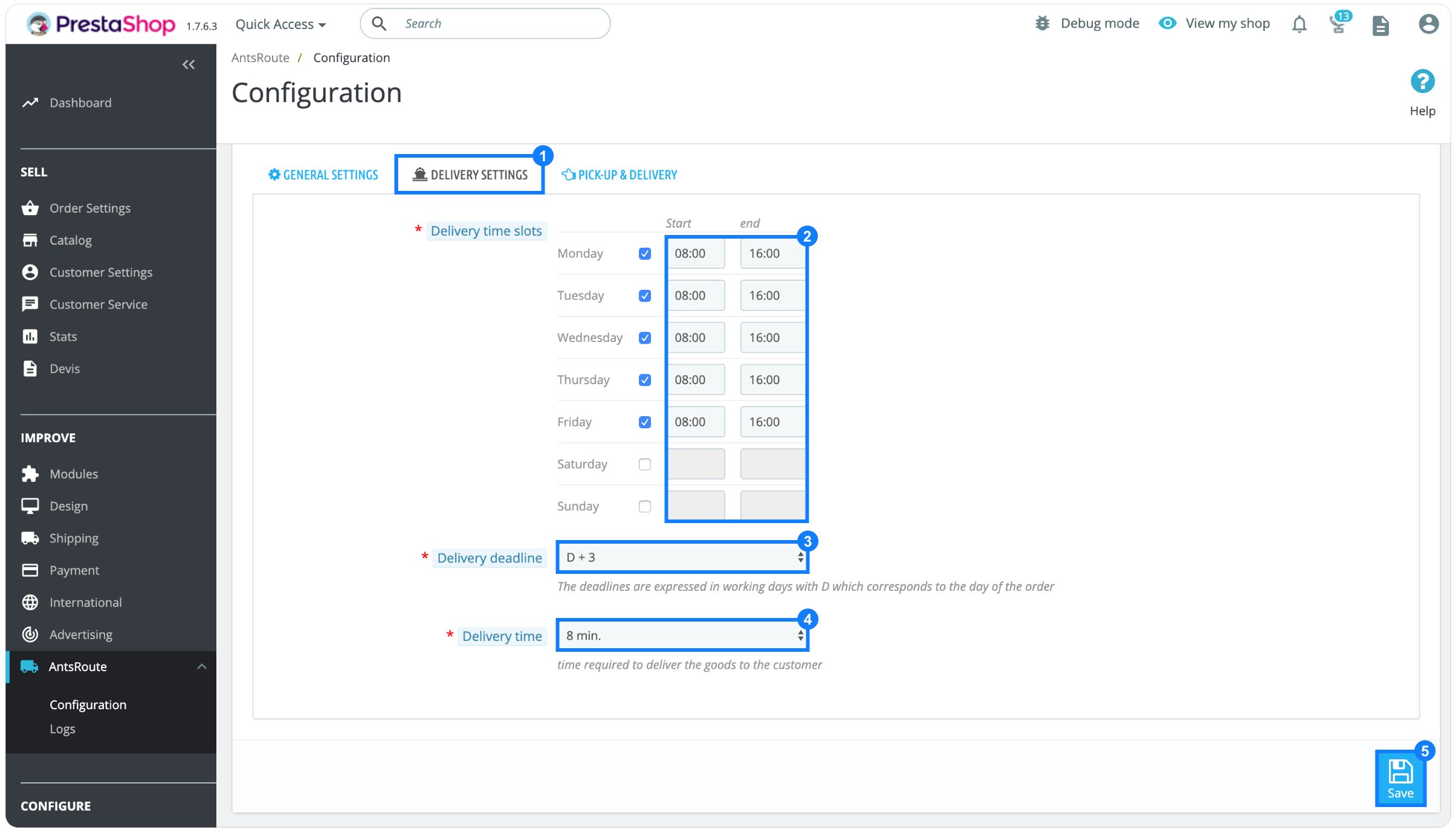
Task: Click the International globe icon
Action: [30, 602]
